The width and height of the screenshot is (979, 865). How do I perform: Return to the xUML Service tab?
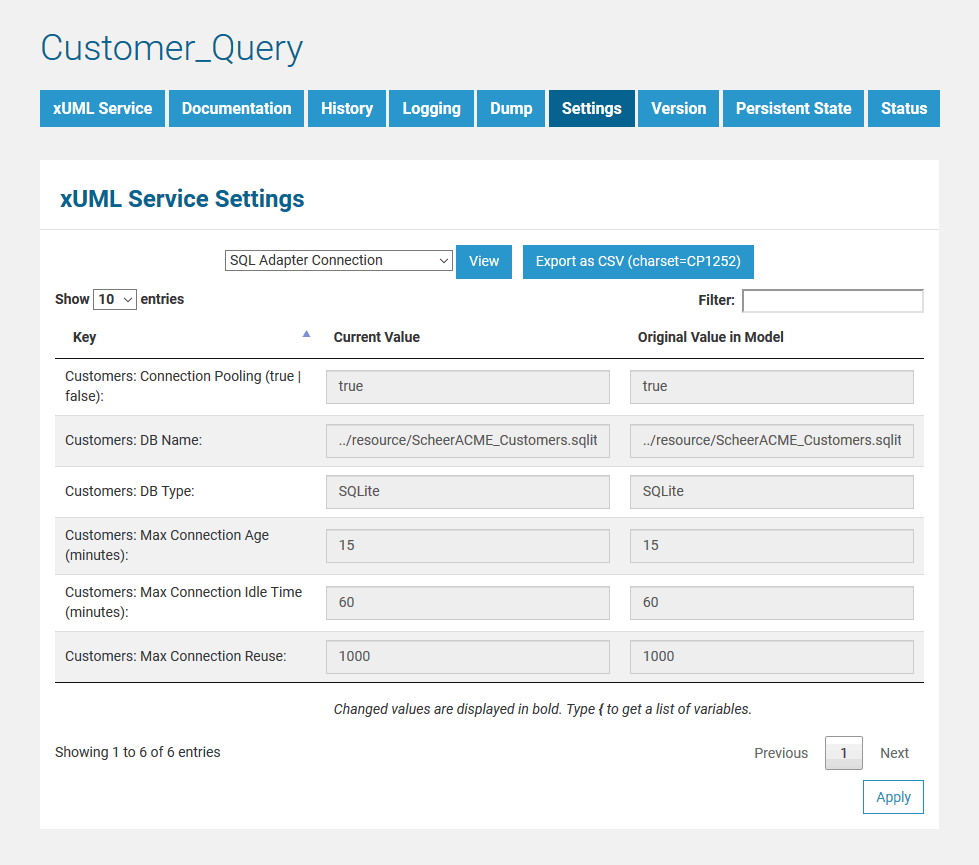(101, 108)
